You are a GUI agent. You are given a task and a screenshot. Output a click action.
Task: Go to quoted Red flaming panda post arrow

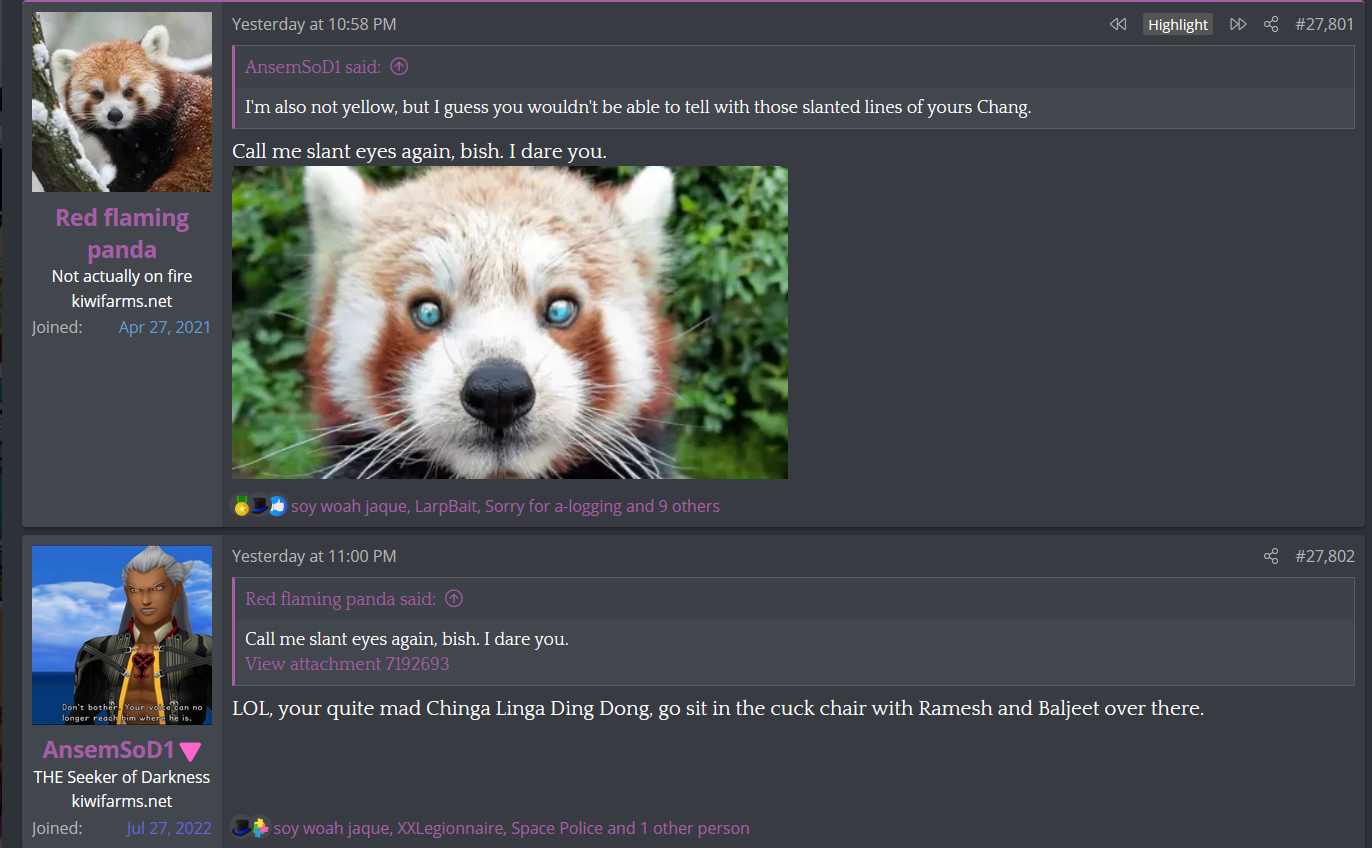454,599
